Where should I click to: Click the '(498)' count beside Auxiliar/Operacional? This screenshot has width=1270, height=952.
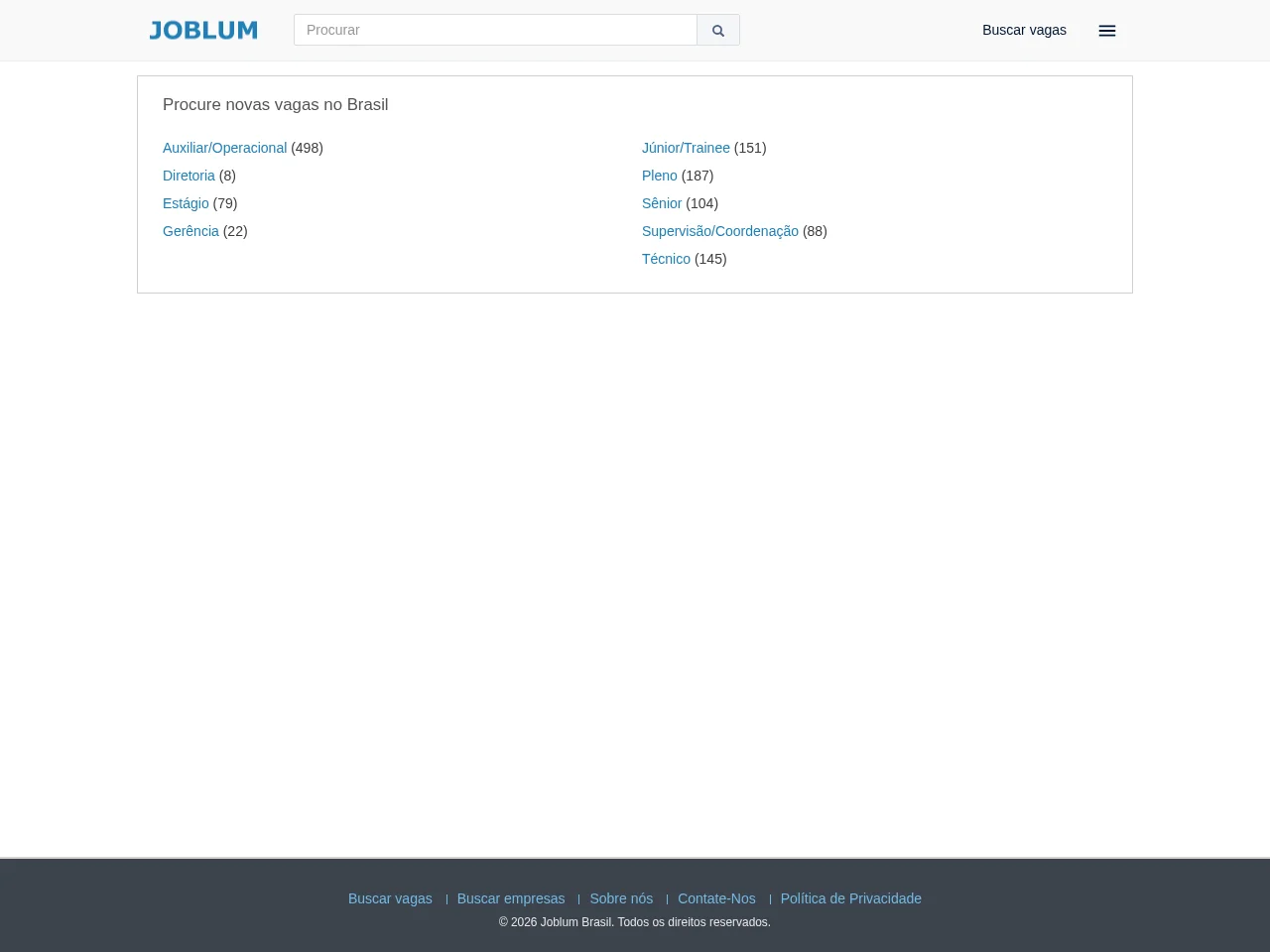pos(307,148)
